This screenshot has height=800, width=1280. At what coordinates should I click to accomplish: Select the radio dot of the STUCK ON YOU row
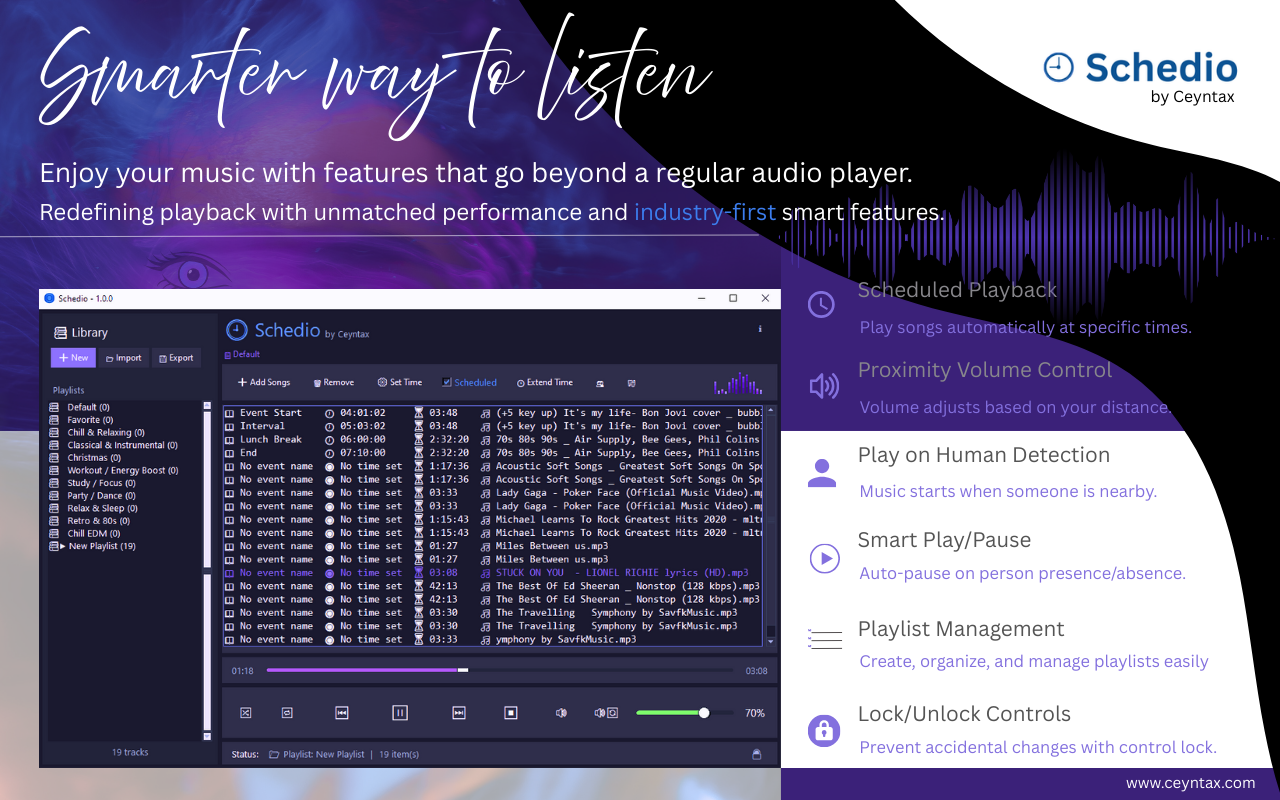[330, 573]
